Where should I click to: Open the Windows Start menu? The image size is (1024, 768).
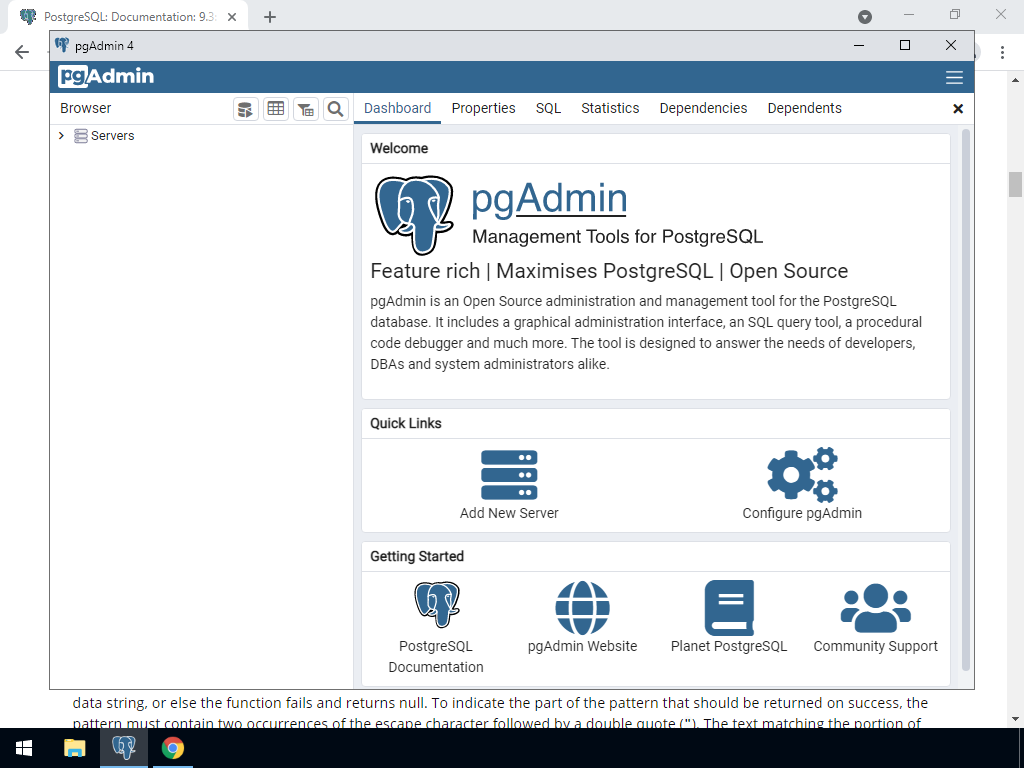coord(24,748)
